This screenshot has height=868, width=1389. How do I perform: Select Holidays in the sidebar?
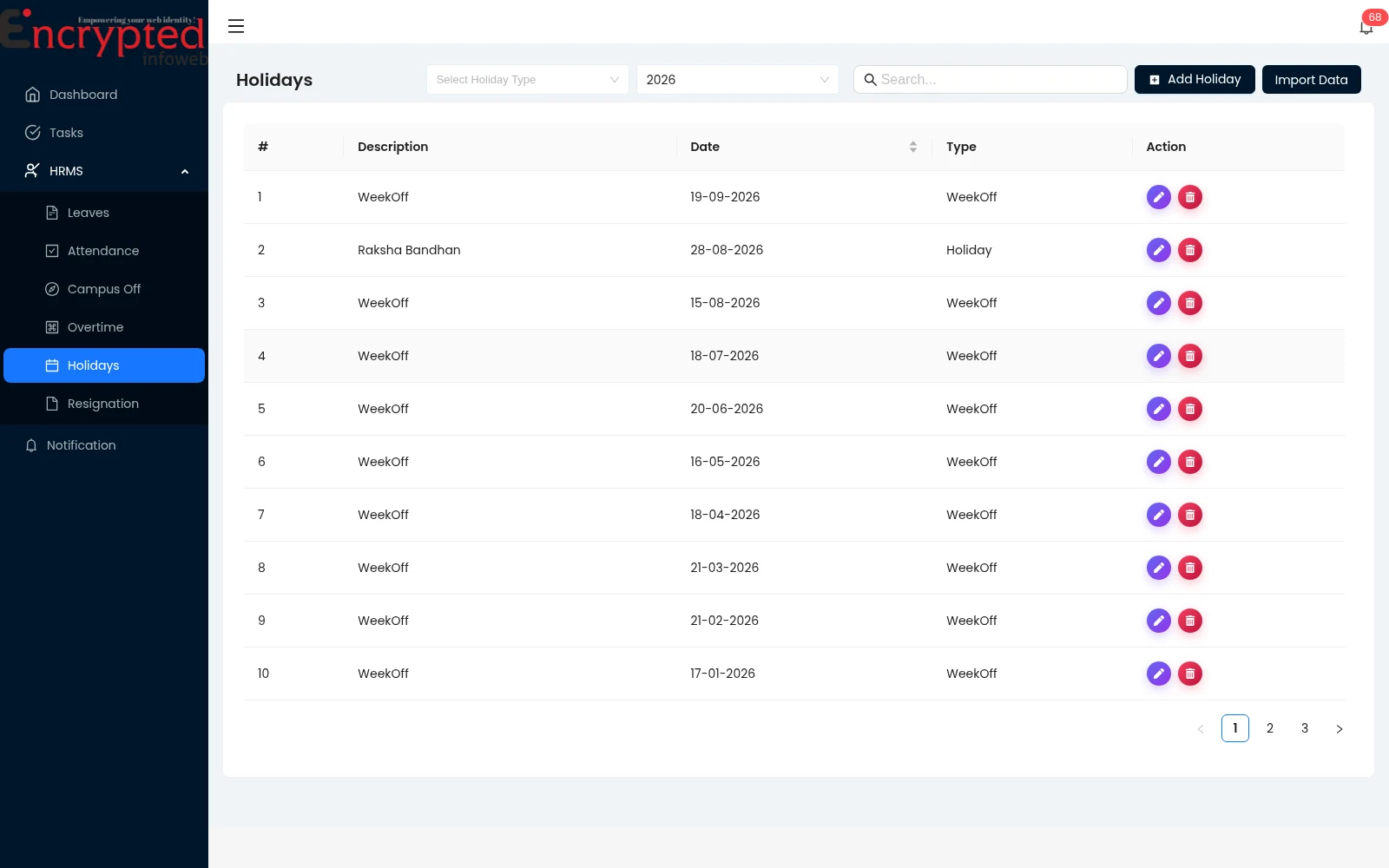pyautogui.click(x=104, y=365)
